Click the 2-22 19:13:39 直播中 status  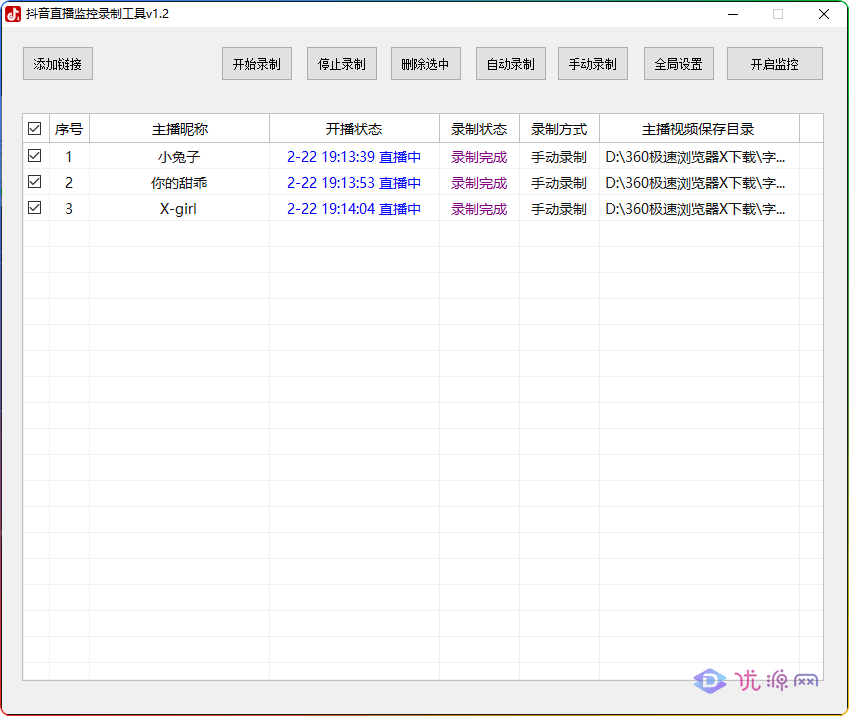pos(354,157)
